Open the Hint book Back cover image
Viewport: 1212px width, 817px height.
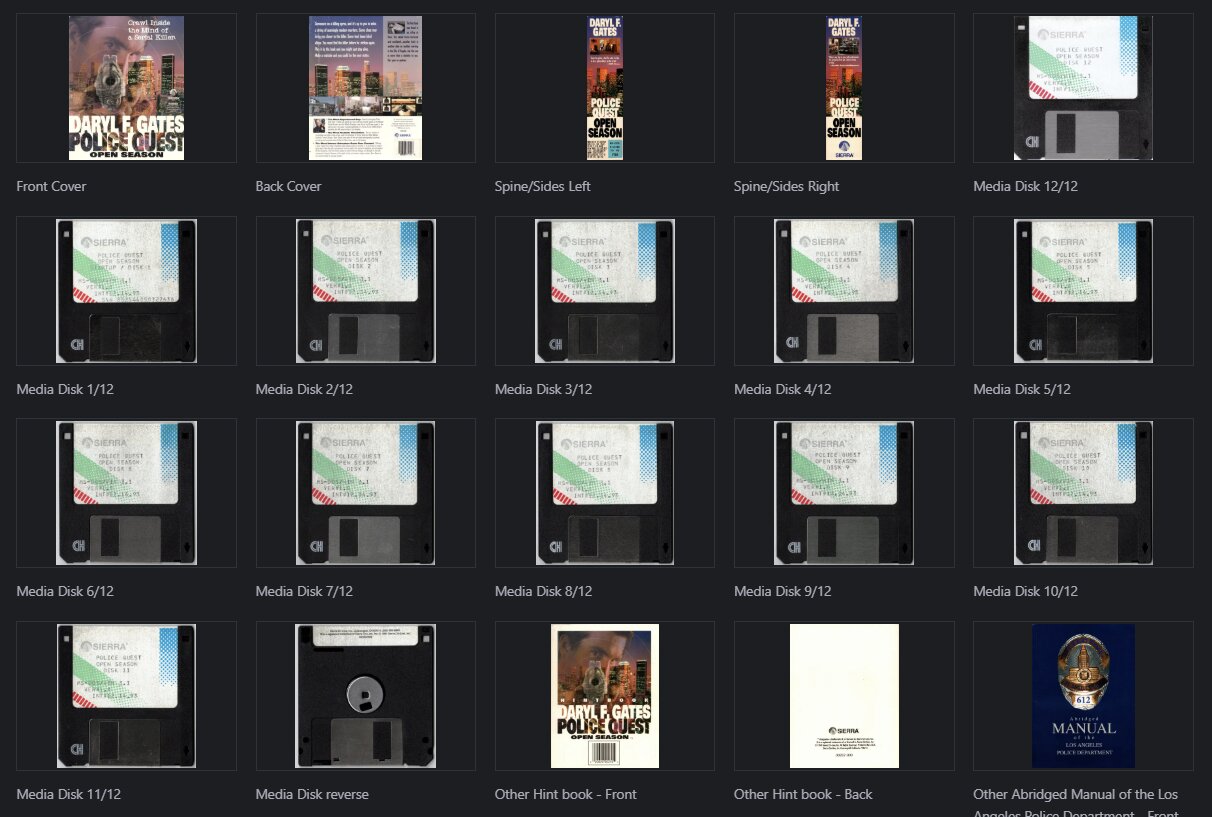coord(844,696)
